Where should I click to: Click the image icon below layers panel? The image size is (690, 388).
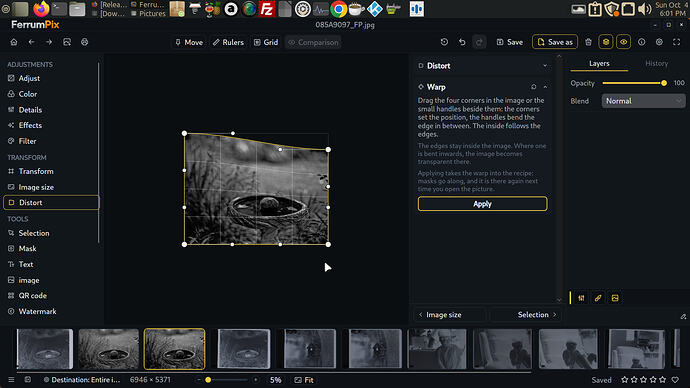[615, 298]
